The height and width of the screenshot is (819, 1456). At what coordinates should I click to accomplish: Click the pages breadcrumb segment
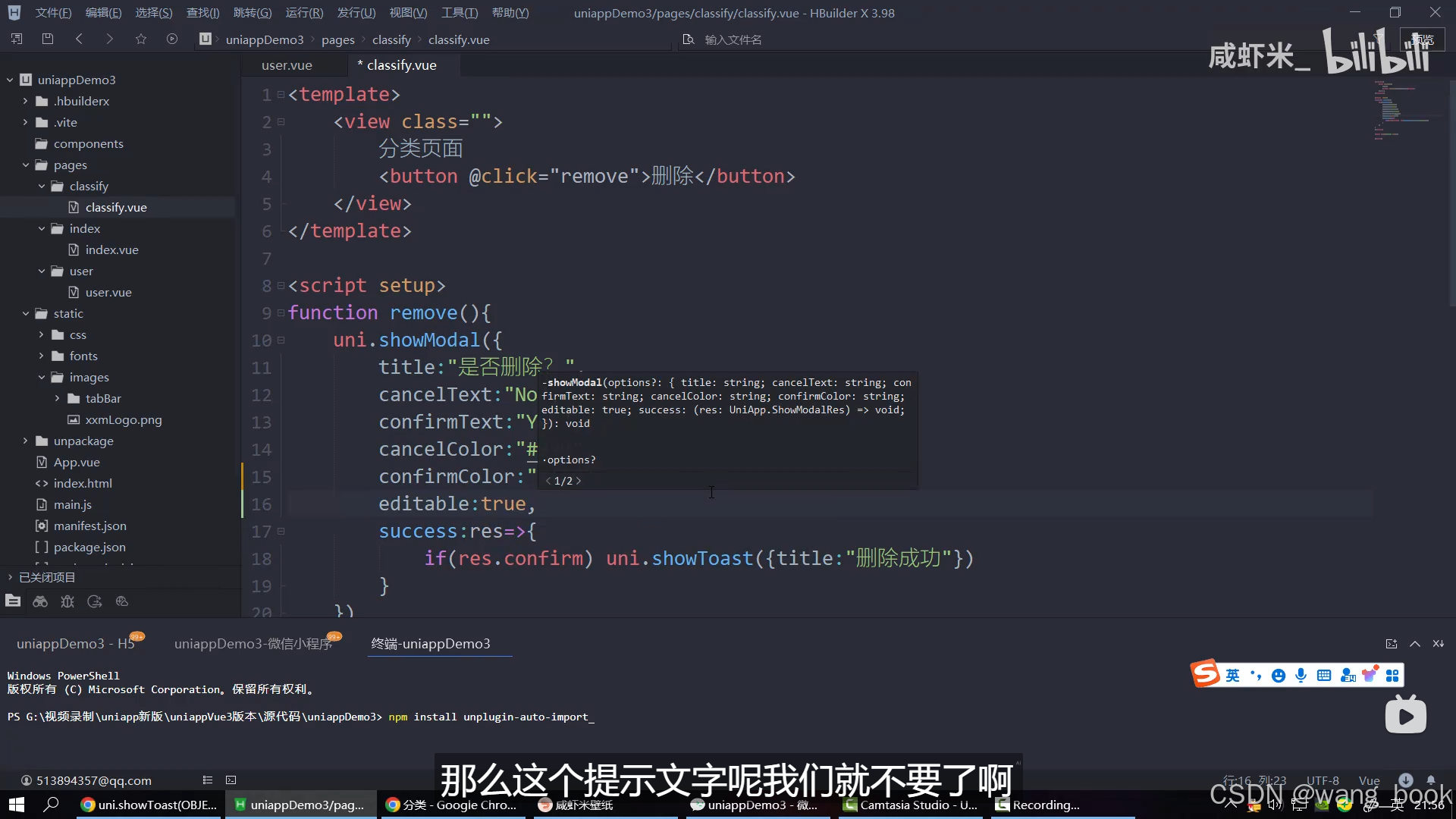pos(337,39)
